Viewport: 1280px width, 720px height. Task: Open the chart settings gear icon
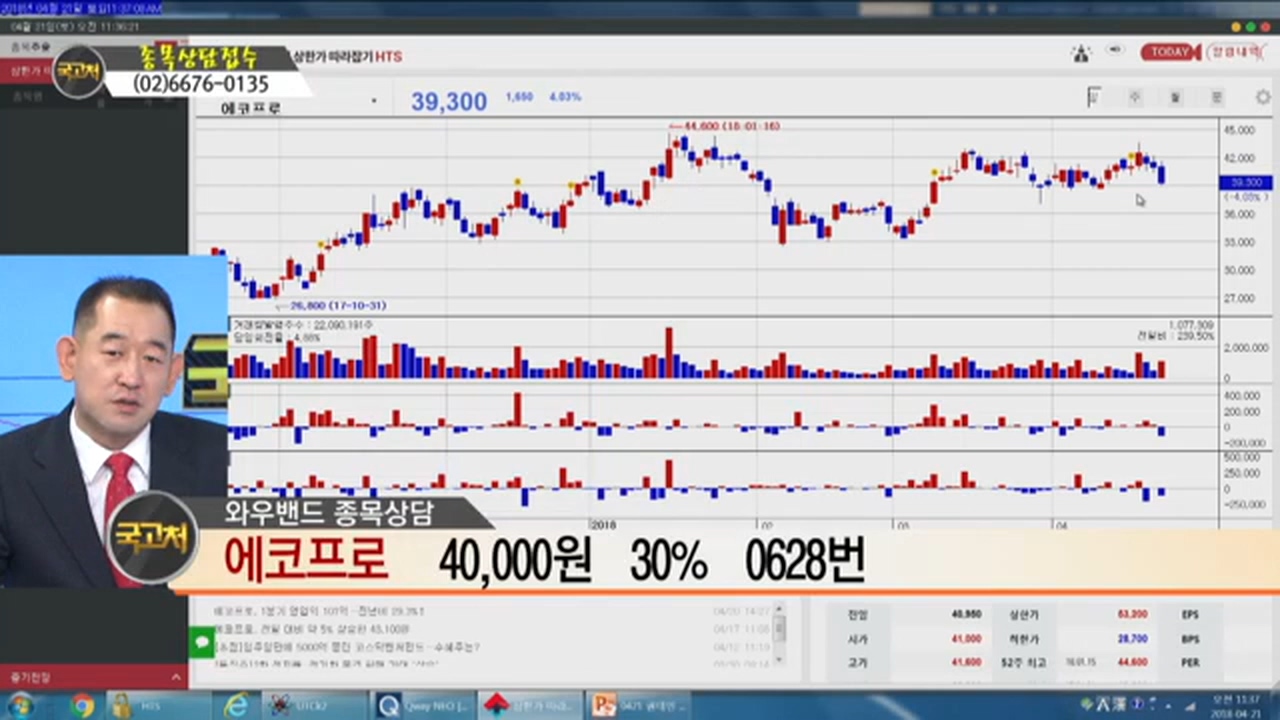tap(1263, 97)
